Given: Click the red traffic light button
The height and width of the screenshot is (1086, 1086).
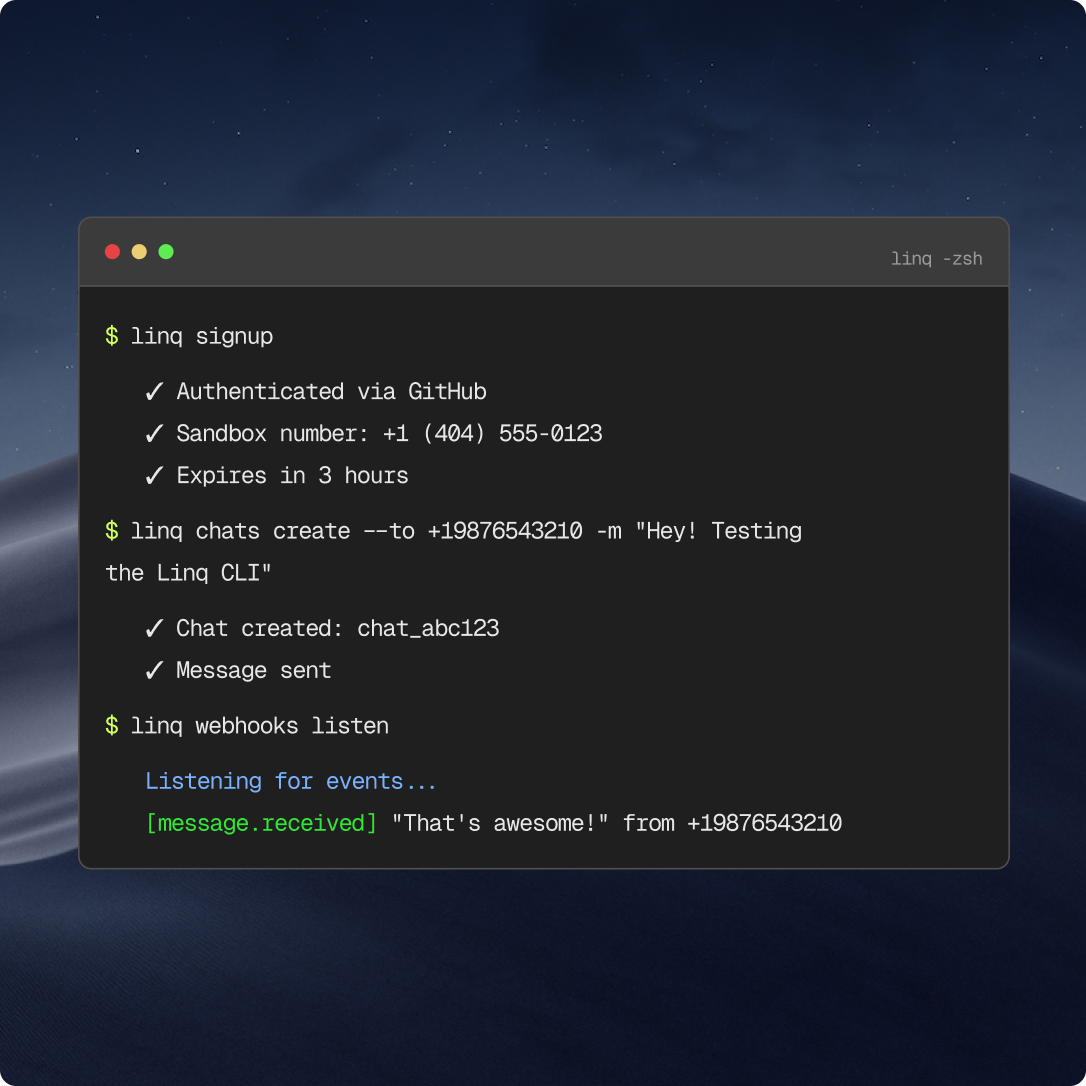Looking at the screenshot, I should (x=112, y=251).
